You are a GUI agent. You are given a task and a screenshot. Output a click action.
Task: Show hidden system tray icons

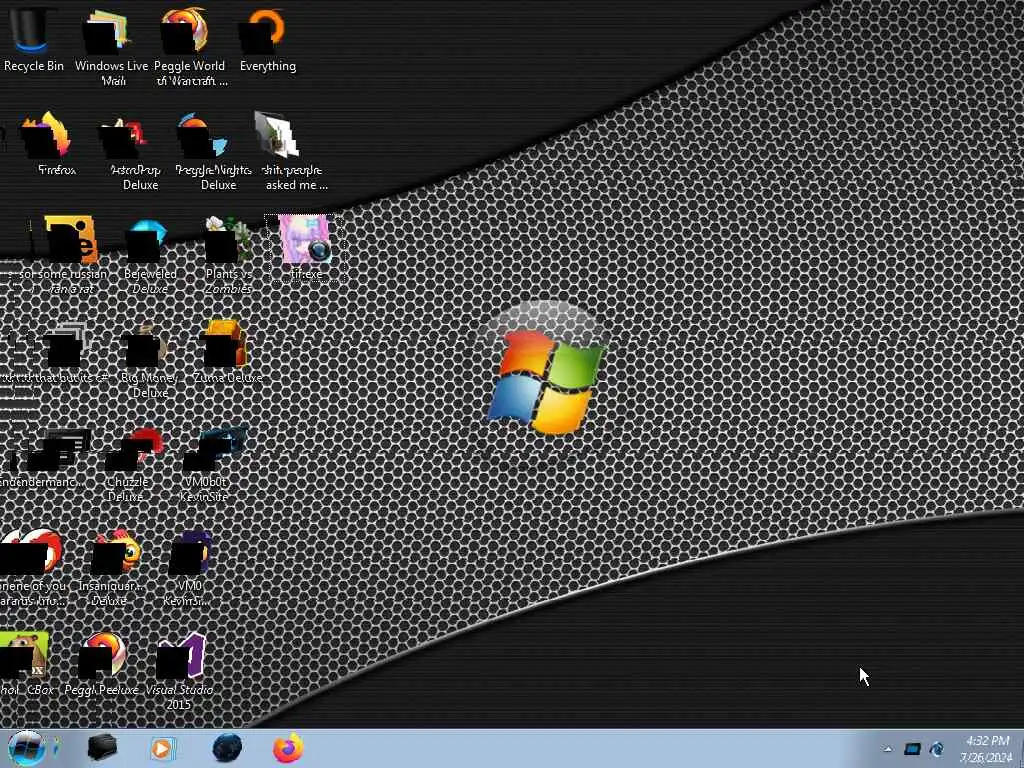point(888,749)
